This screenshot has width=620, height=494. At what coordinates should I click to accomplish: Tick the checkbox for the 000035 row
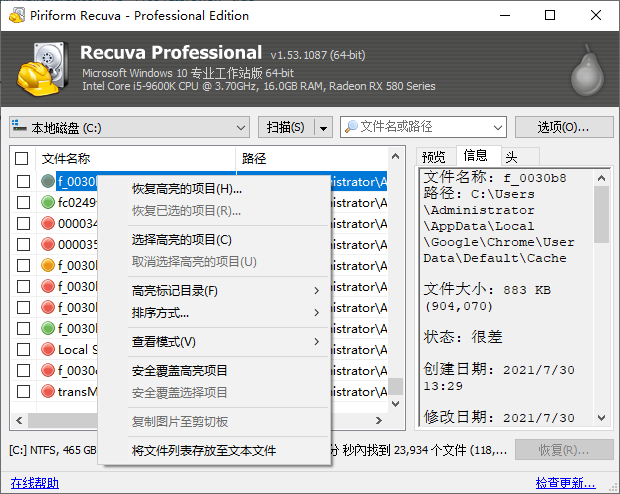click(x=23, y=244)
